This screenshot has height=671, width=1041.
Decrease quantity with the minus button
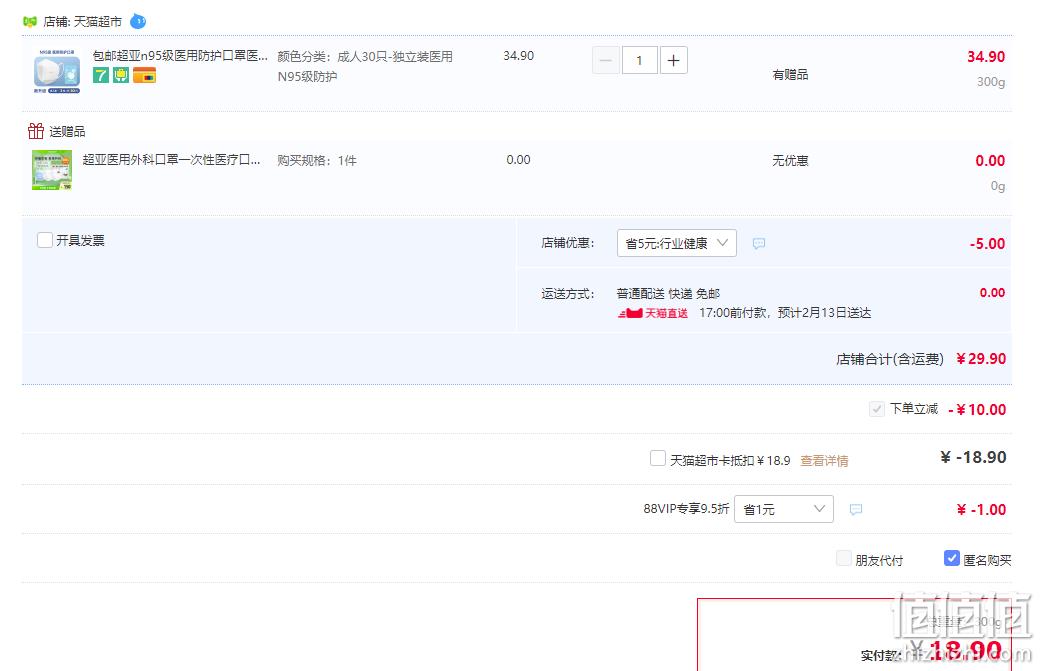(605, 60)
